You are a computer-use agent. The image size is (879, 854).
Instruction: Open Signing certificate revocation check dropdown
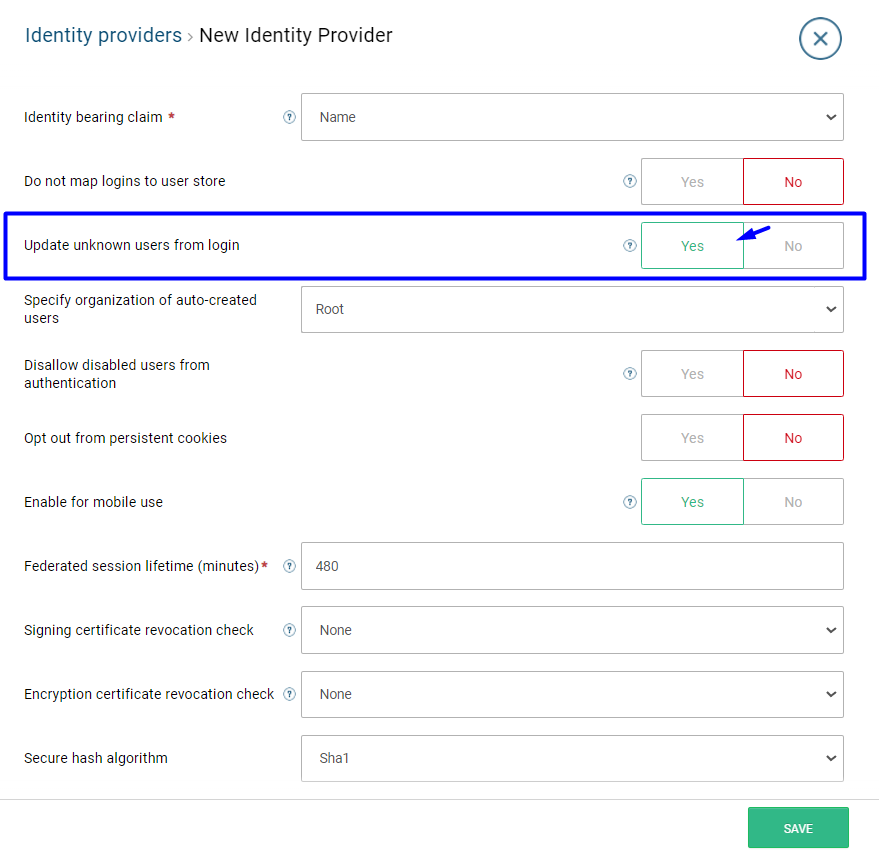[x=572, y=630]
